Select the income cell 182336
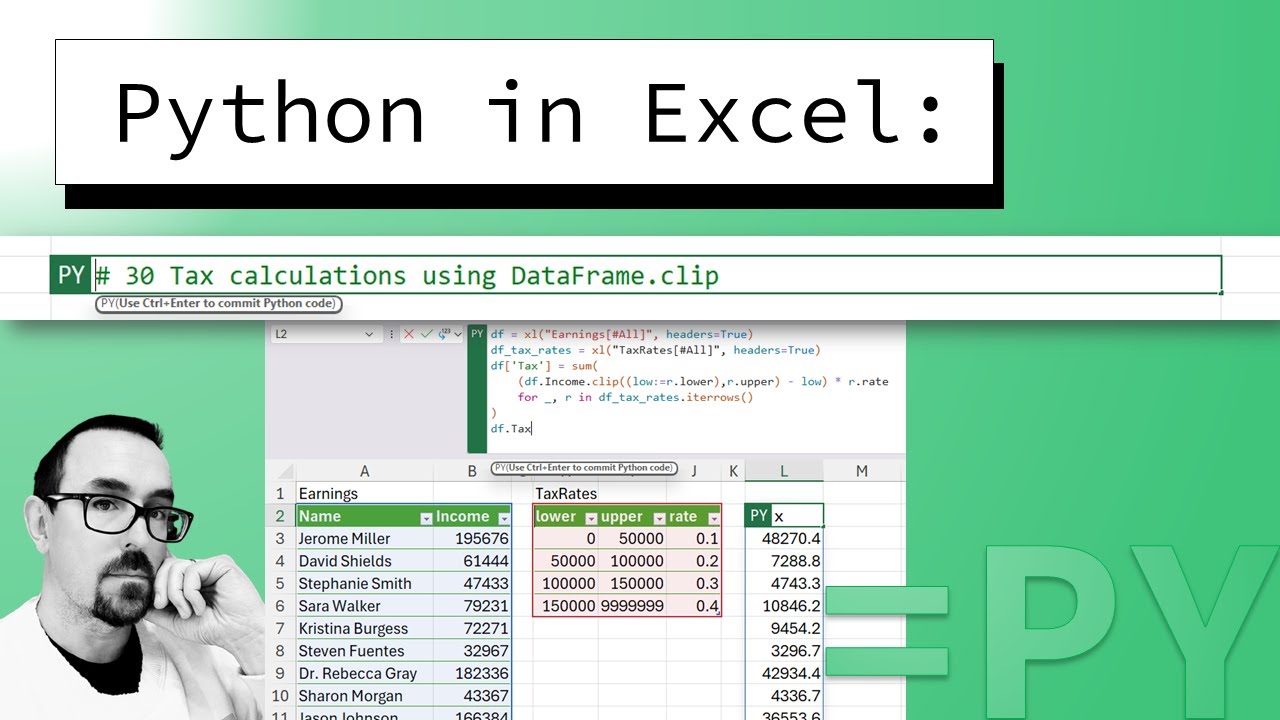The image size is (1280, 720). point(472,674)
